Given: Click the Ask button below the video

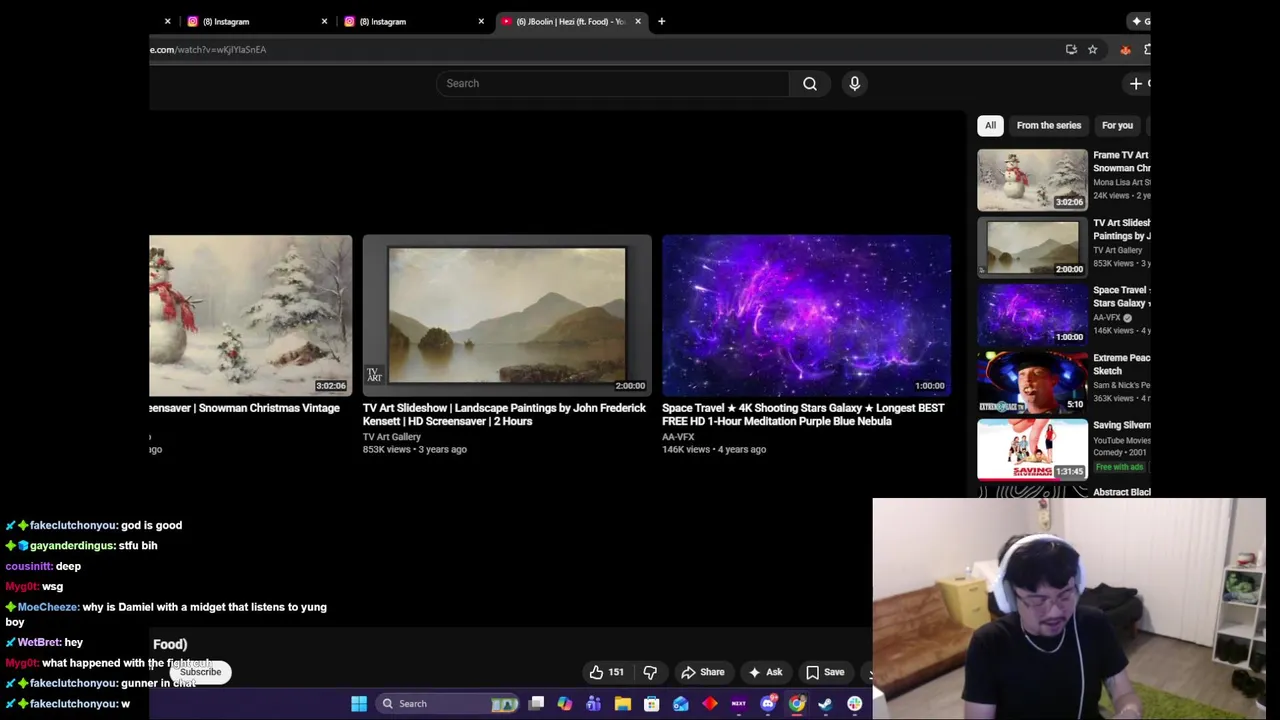Looking at the screenshot, I should click(766, 673).
